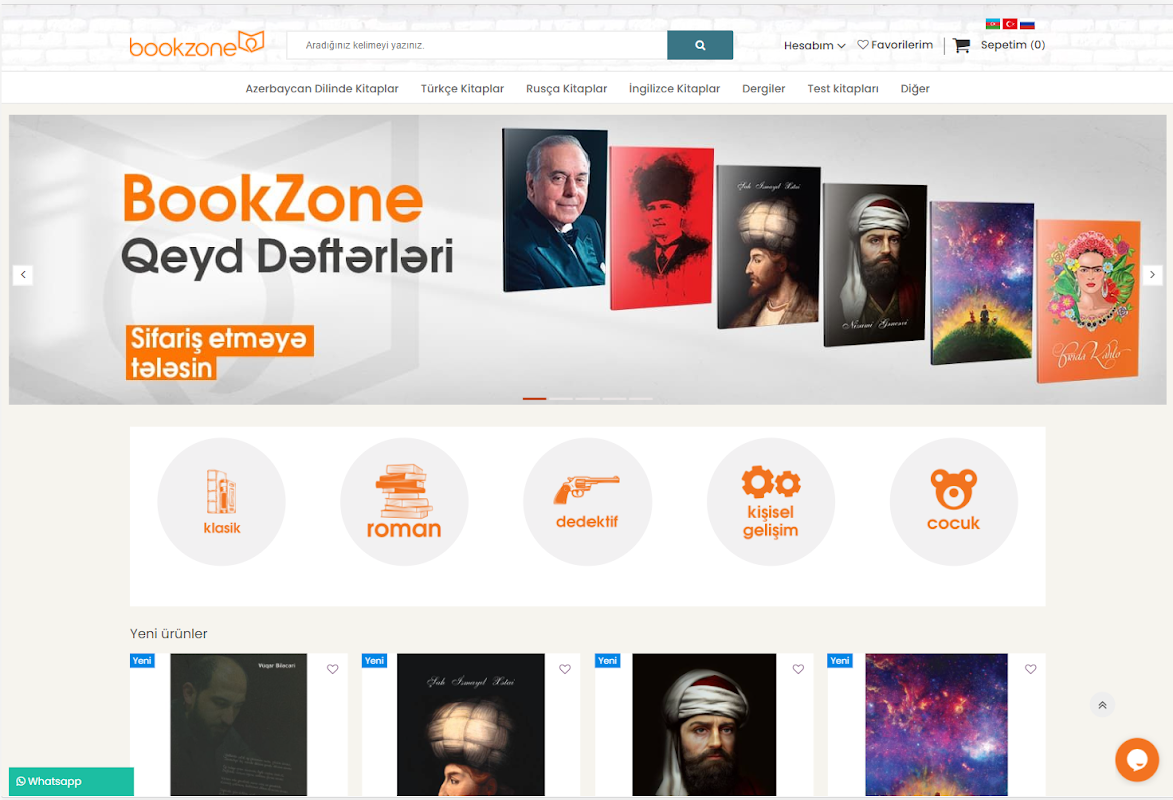Image resolution: width=1173 pixels, height=800 pixels.
Task: Switch language with the Turkish flag
Action: tap(1010, 24)
